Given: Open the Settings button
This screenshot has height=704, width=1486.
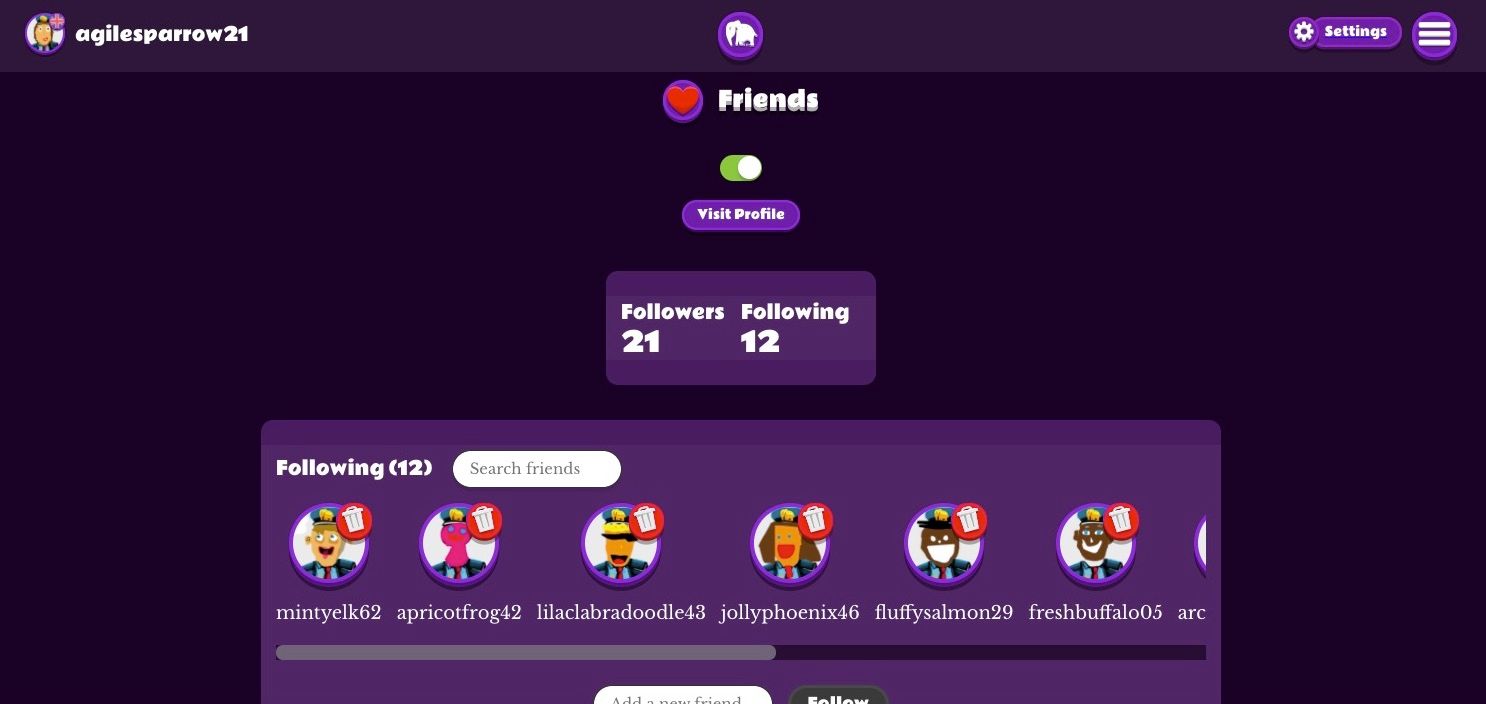Looking at the screenshot, I should click(1355, 32).
